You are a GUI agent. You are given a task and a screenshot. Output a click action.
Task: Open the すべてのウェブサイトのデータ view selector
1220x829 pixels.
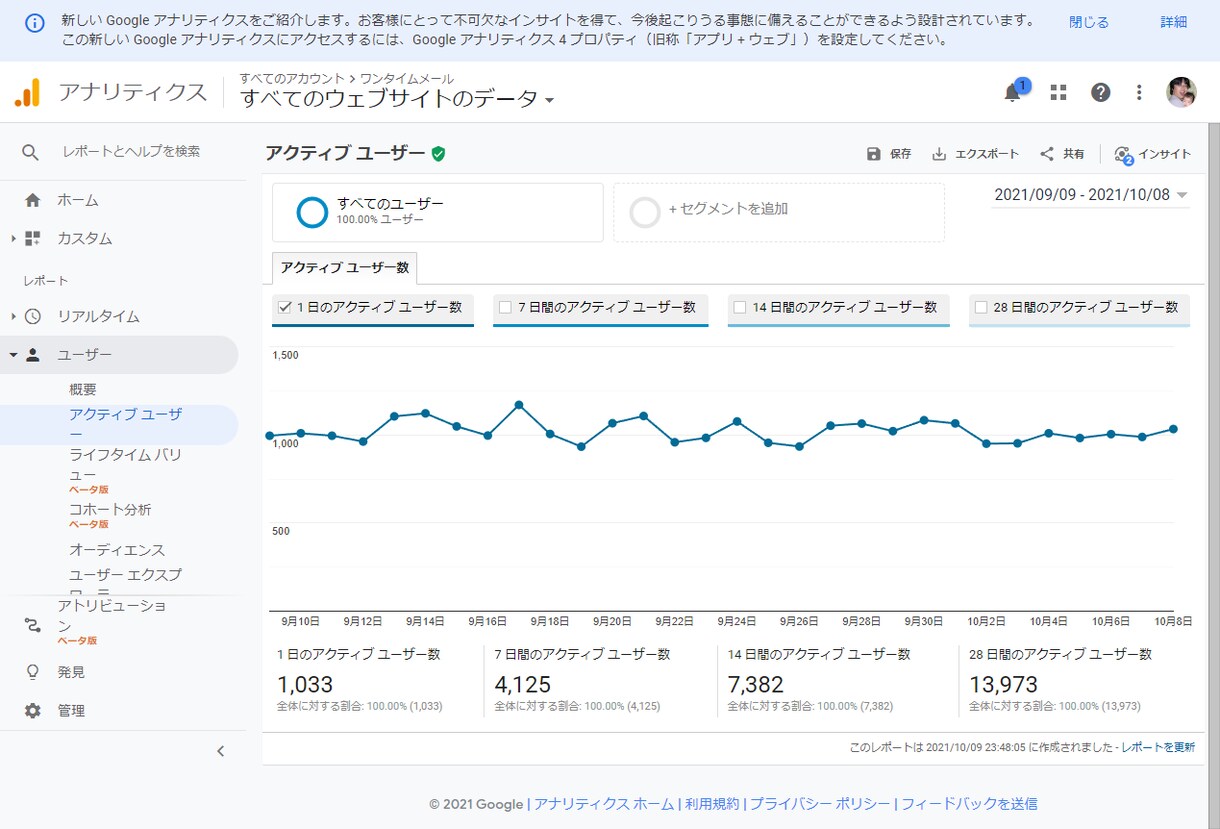tap(397, 98)
